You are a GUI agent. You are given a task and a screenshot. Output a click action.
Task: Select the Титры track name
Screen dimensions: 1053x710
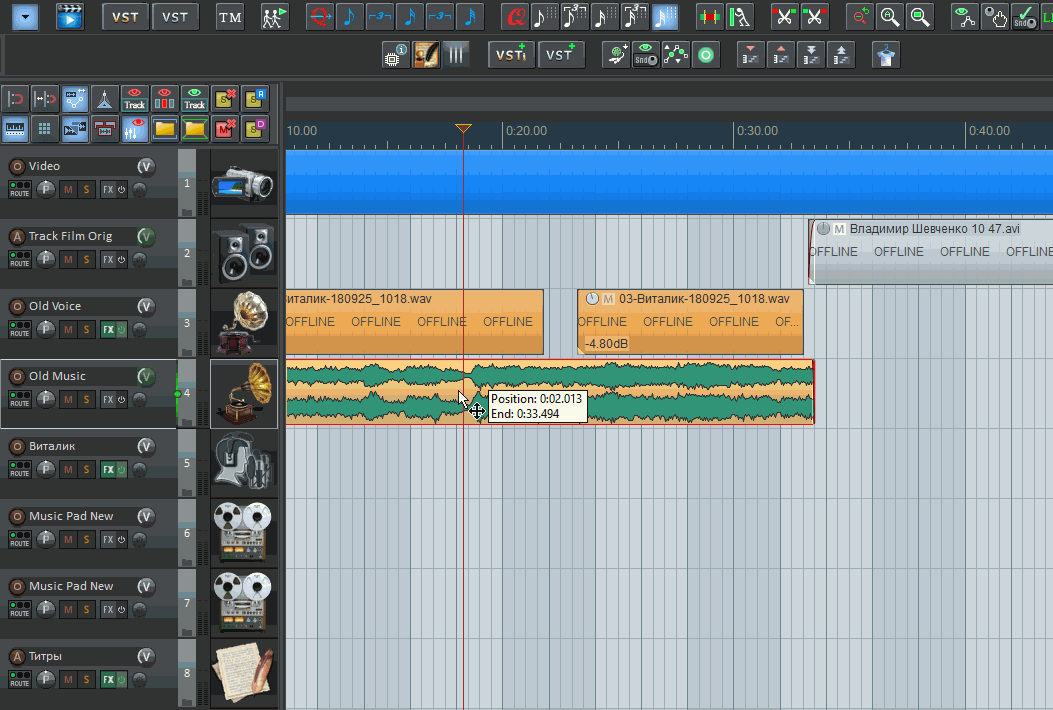[x=45, y=656]
